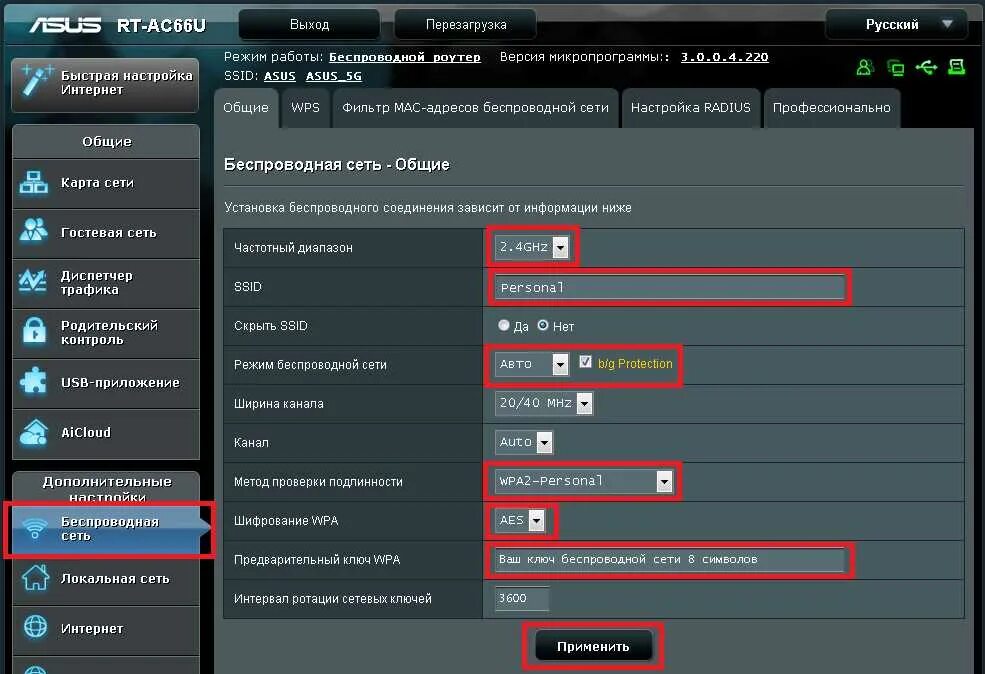Click the ASUS SSID link
Viewport: 985px width, 674px height.
pyautogui.click(x=280, y=76)
